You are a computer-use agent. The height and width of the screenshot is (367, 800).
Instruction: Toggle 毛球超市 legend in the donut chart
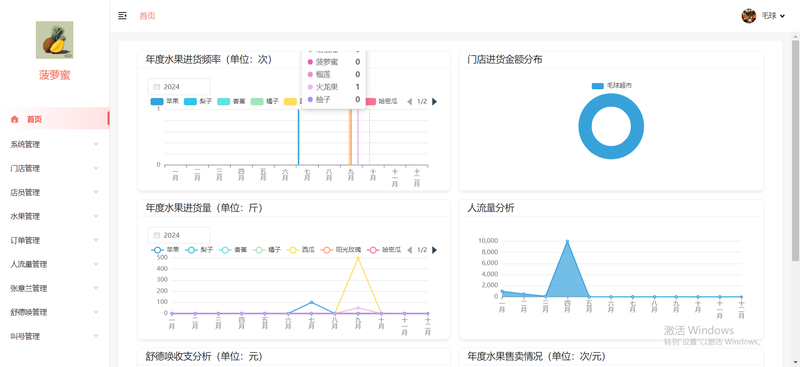tap(611, 86)
